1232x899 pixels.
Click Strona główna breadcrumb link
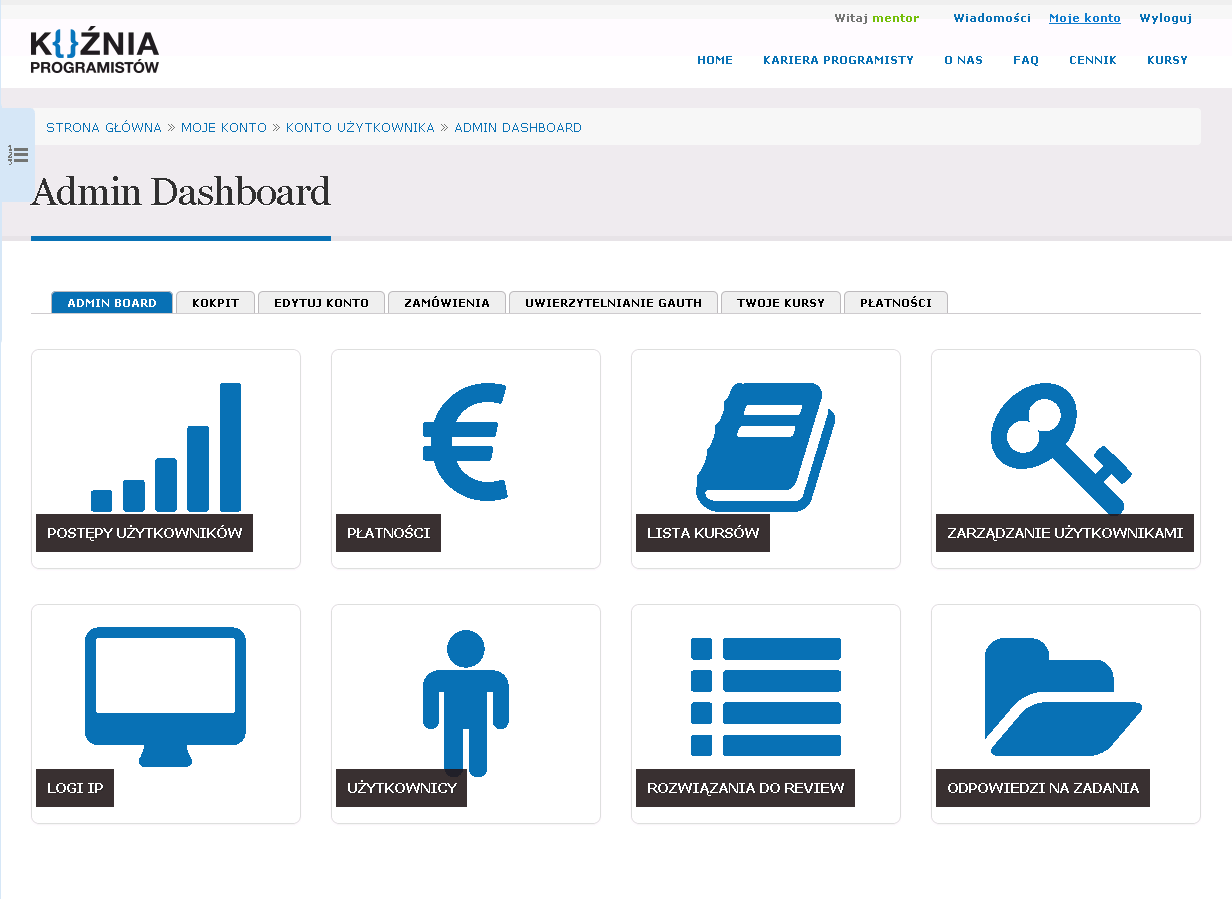[104, 128]
